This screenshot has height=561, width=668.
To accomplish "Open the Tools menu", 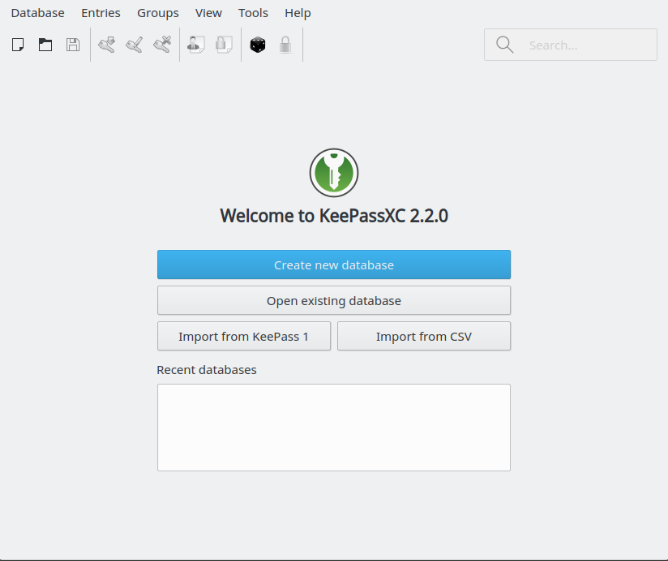I will (253, 13).
